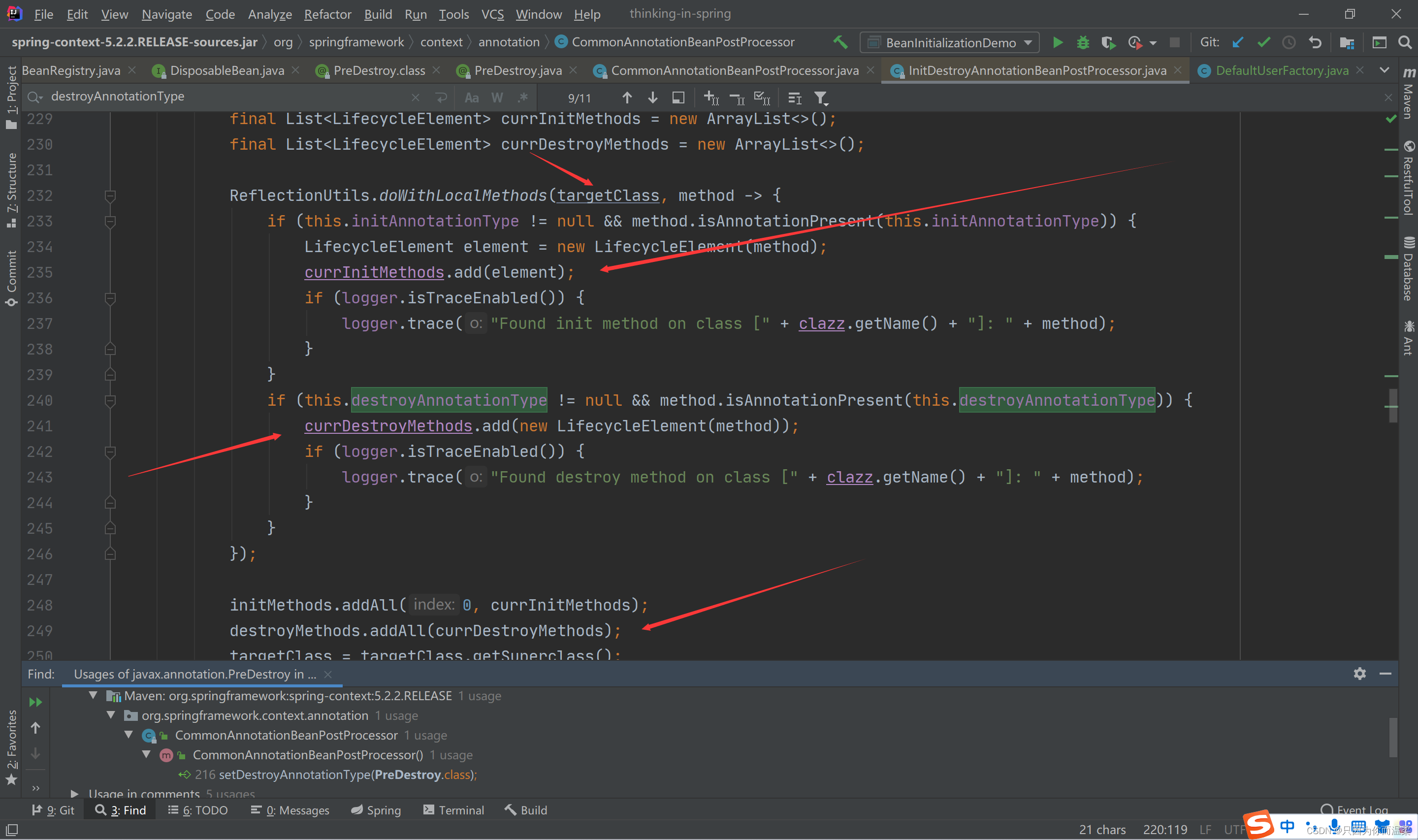Viewport: 1418px width, 840px height.
Task: Rerun find usages green arrows
Action: click(x=35, y=702)
